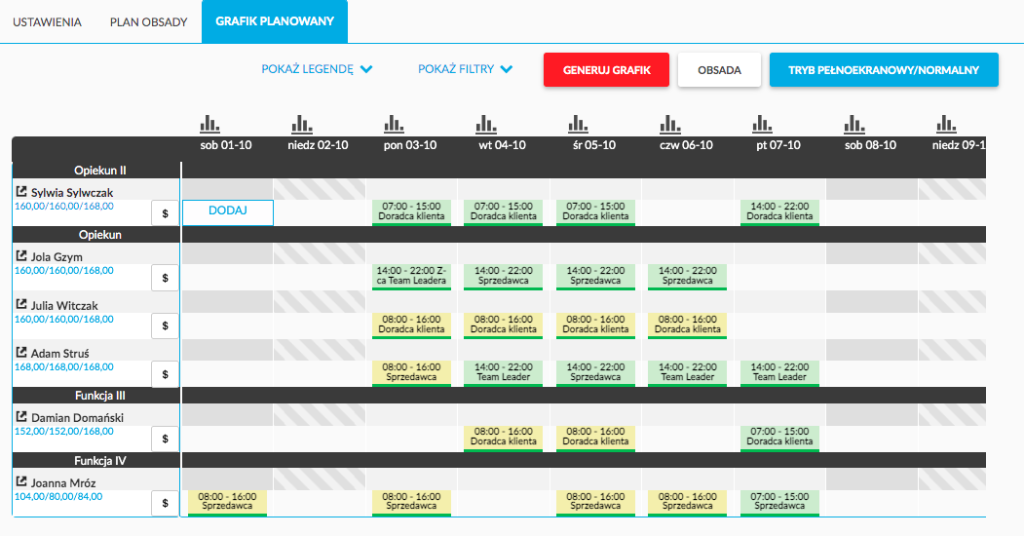This screenshot has height=536, width=1024.
Task: Click the dollar button for Joanna Mróz
Action: point(165,504)
